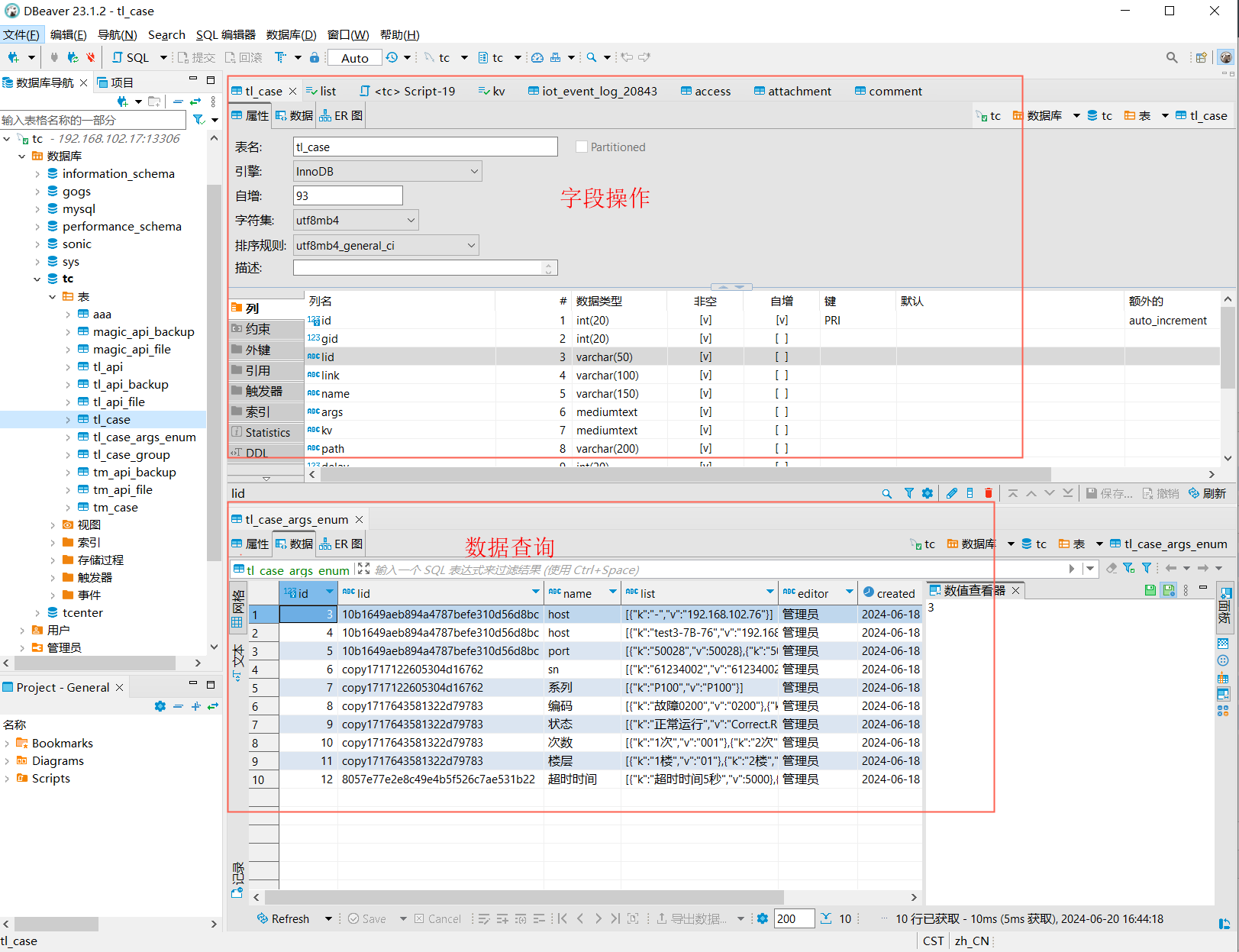The image size is (1239, 952).
Task: Click the SQL filter expression input field
Action: point(718,570)
